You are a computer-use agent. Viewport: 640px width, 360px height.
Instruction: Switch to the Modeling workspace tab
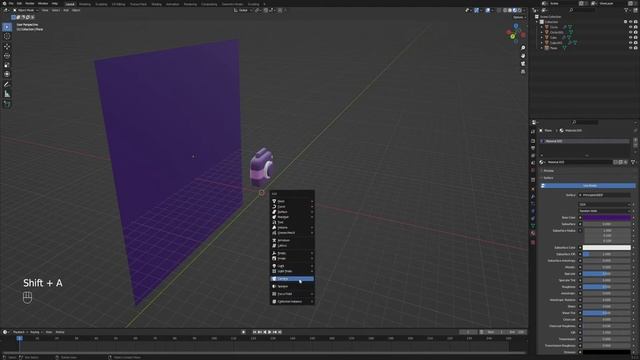(85, 4)
